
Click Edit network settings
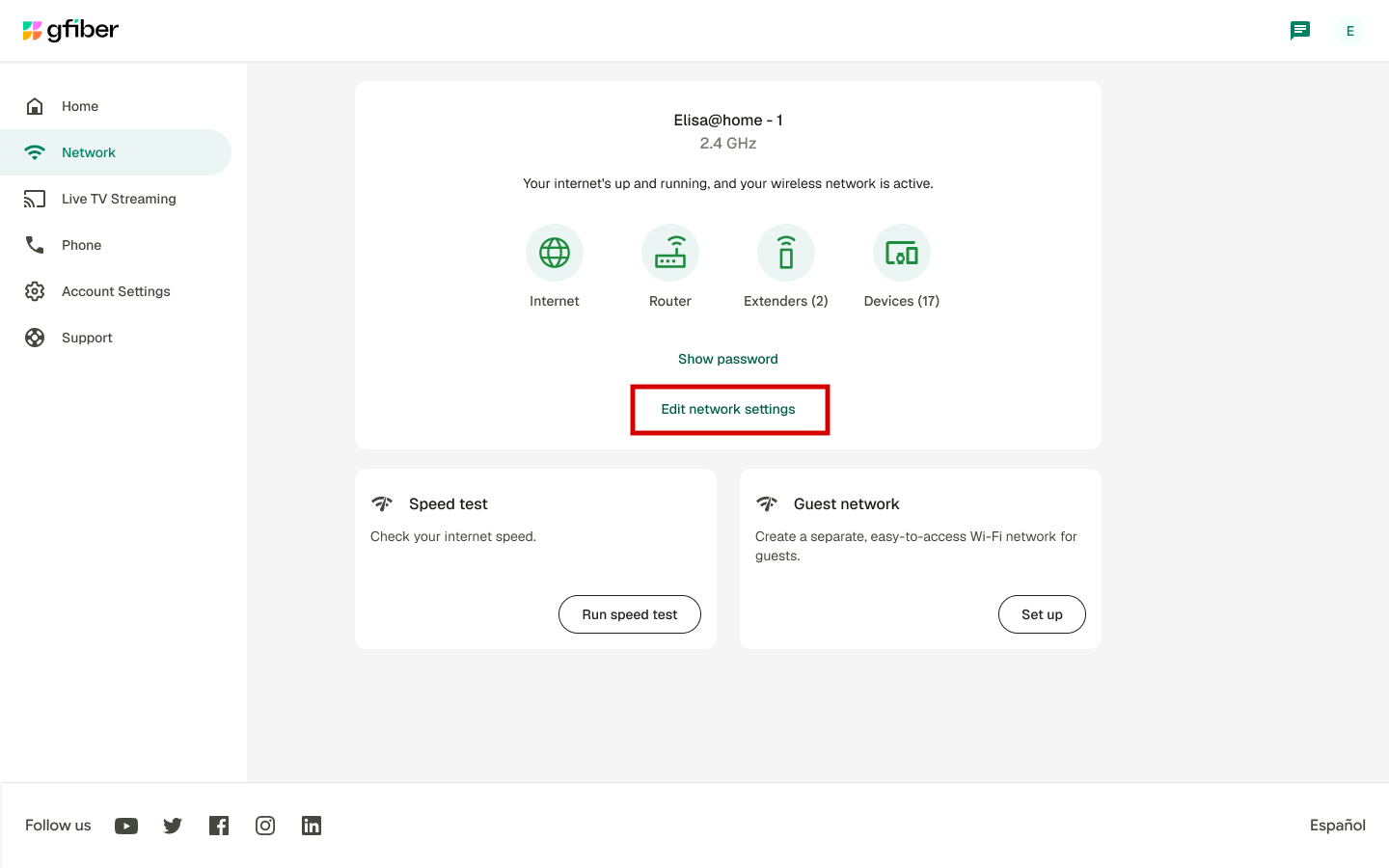[x=728, y=409]
